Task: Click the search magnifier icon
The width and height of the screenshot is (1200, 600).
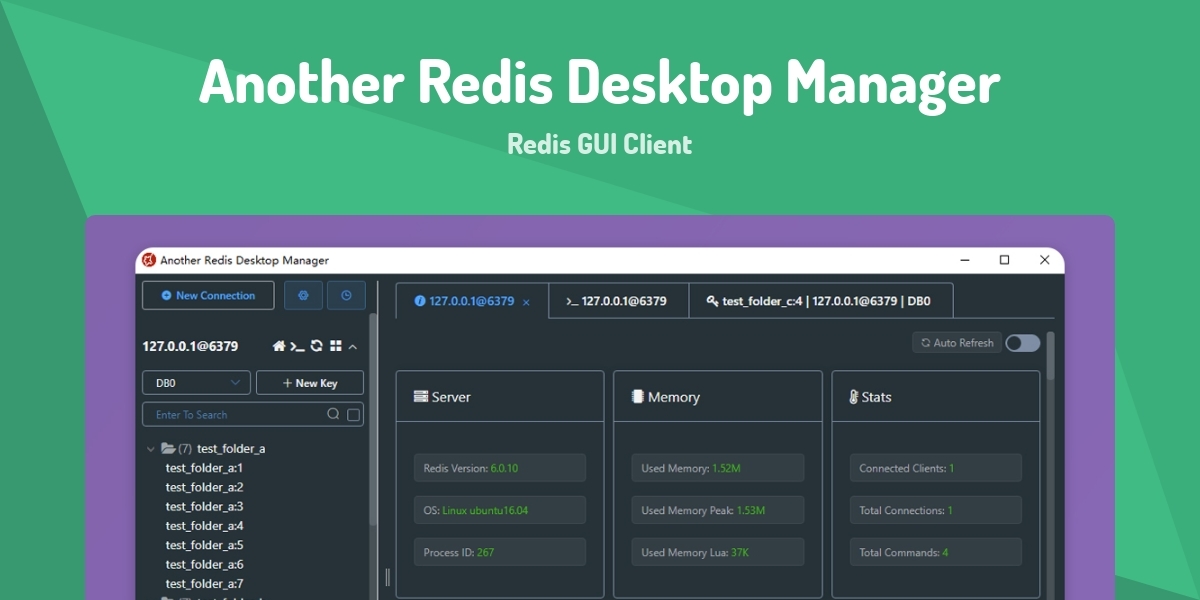Action: tap(333, 414)
